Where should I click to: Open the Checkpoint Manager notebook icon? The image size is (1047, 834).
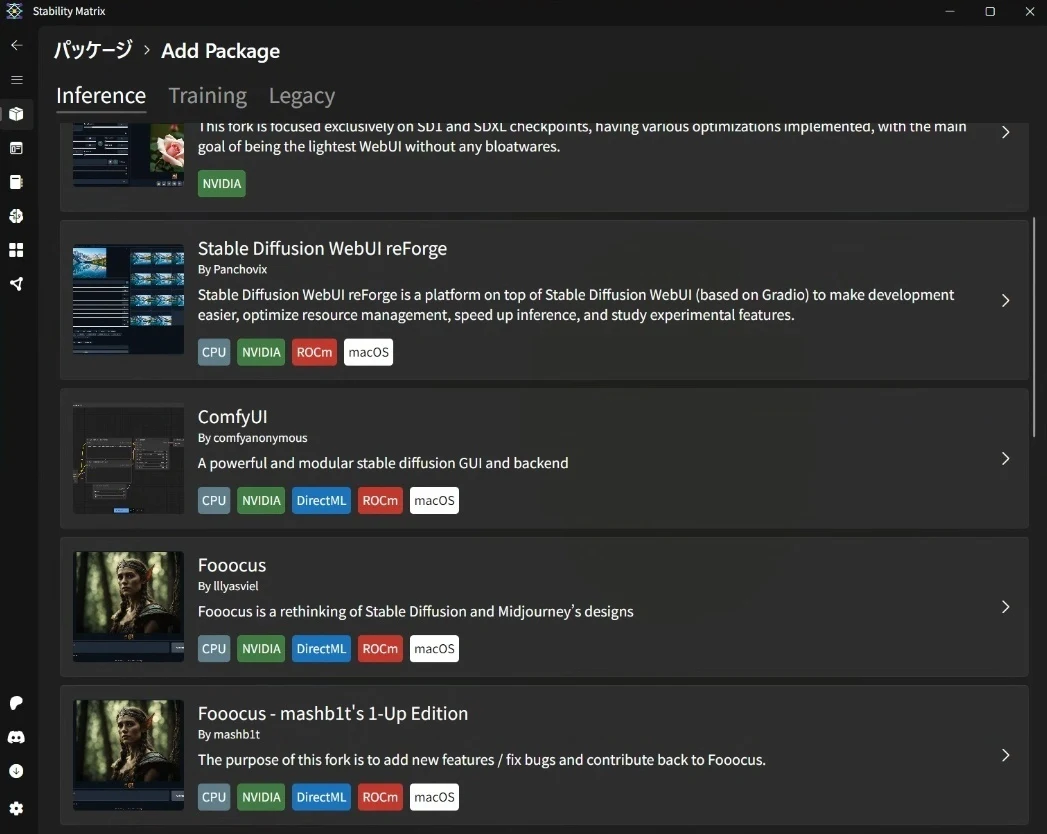point(17,182)
